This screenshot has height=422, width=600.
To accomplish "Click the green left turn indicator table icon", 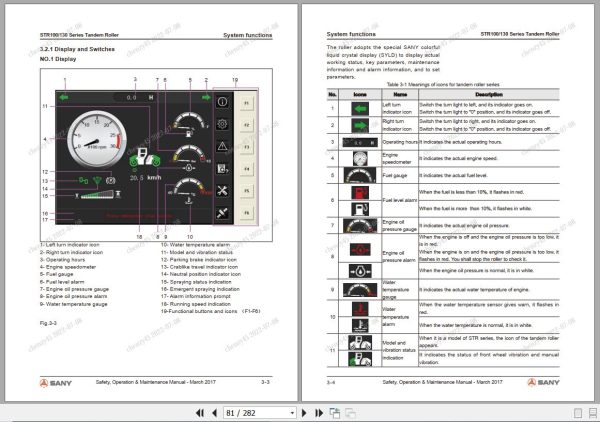I will pos(360,109).
